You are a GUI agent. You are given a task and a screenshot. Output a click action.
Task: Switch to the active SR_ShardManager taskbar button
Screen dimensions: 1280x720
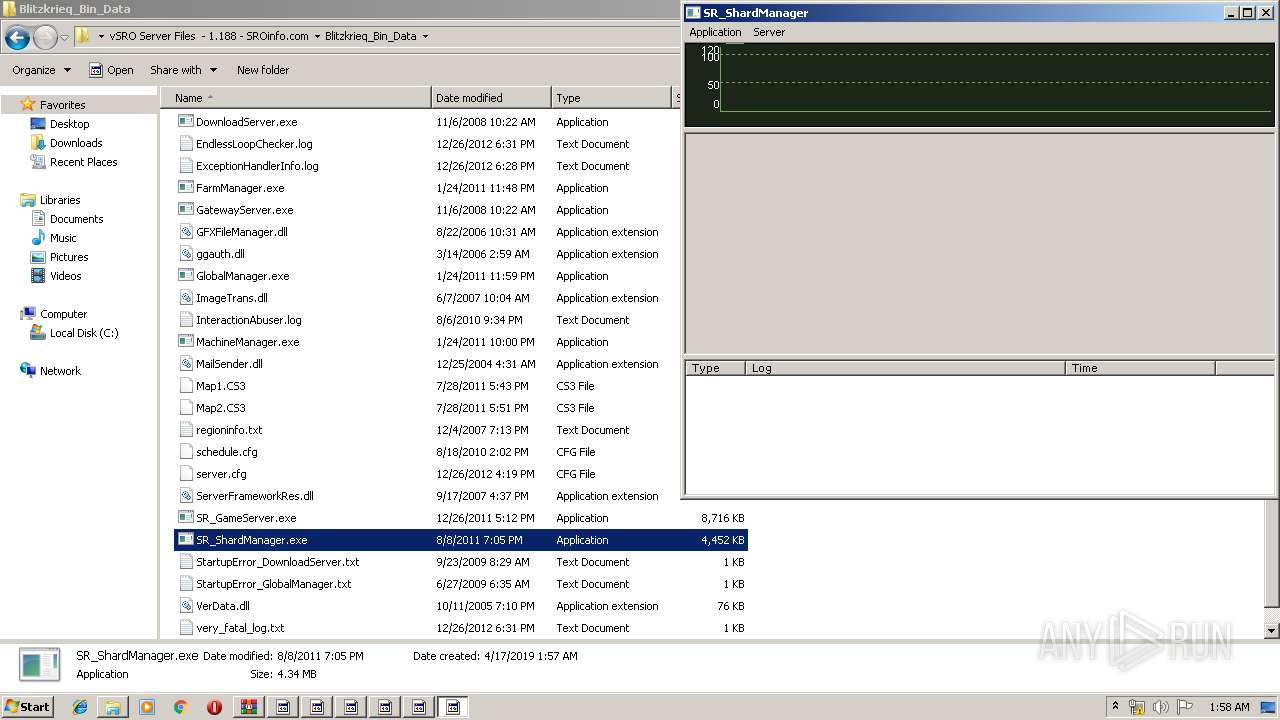click(453, 707)
